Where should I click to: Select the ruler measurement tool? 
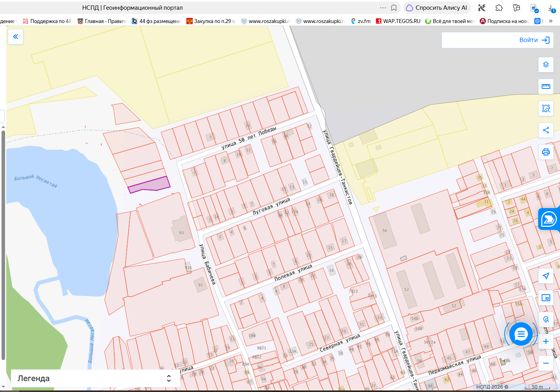[x=546, y=86]
